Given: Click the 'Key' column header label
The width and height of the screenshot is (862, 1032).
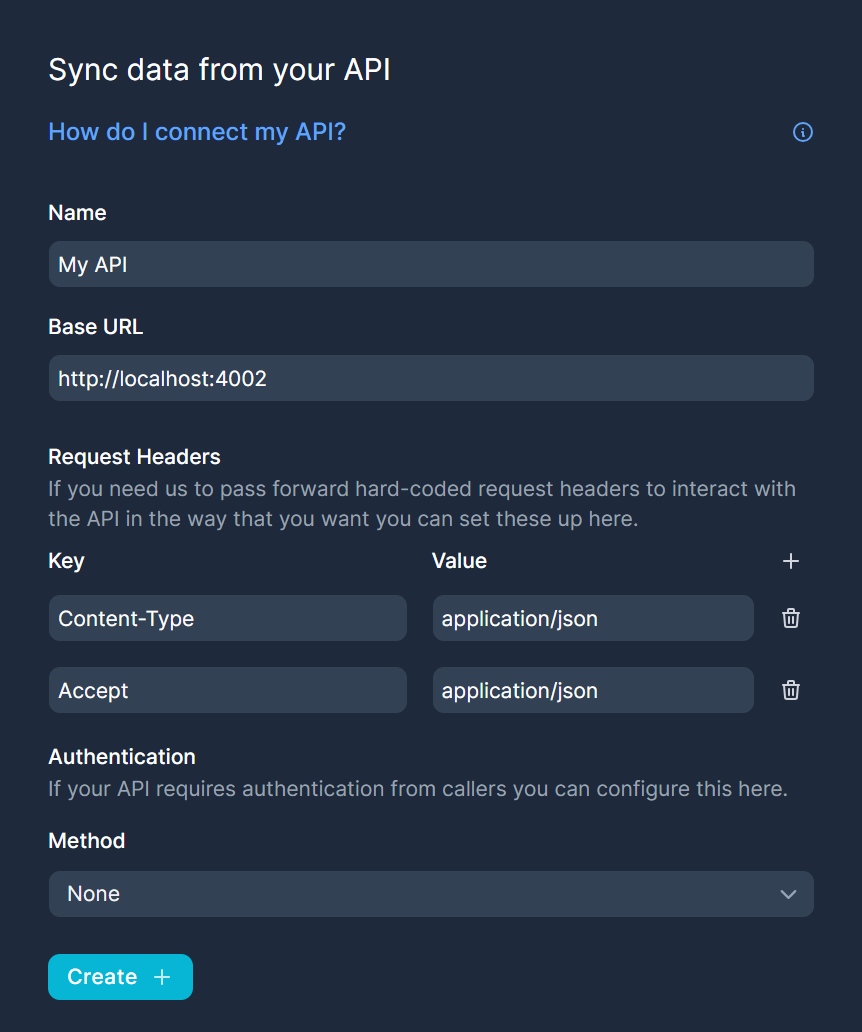Looking at the screenshot, I should (x=66, y=561).
